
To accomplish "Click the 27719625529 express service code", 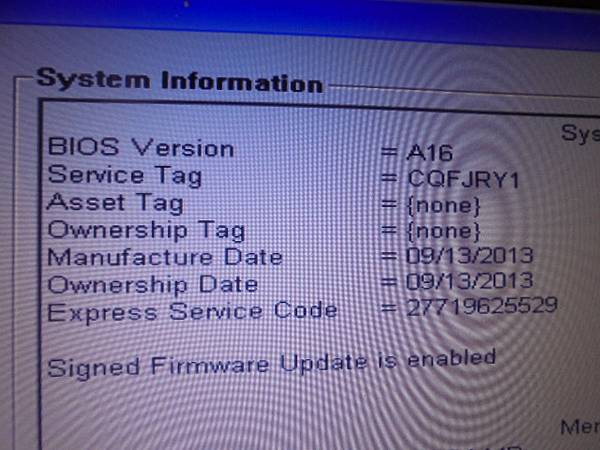I will (x=482, y=307).
